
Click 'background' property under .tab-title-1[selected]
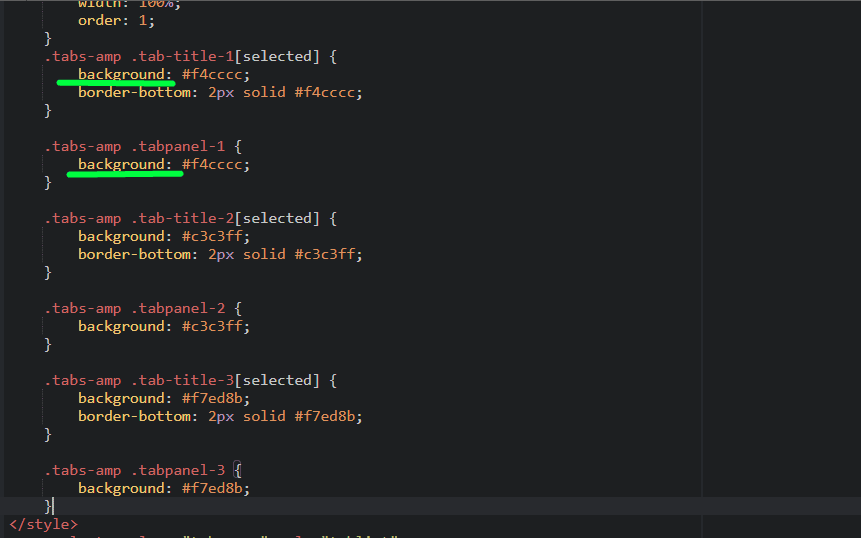[x=121, y=74]
